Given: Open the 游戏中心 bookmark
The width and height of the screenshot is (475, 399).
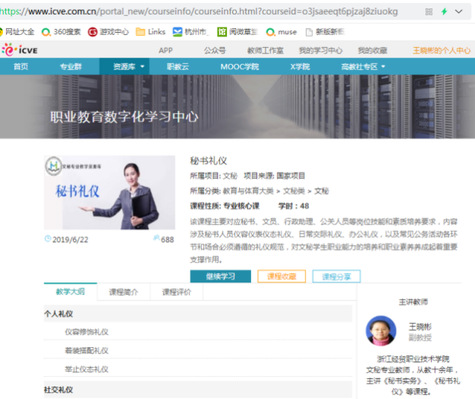Looking at the screenshot, I should [108, 32].
